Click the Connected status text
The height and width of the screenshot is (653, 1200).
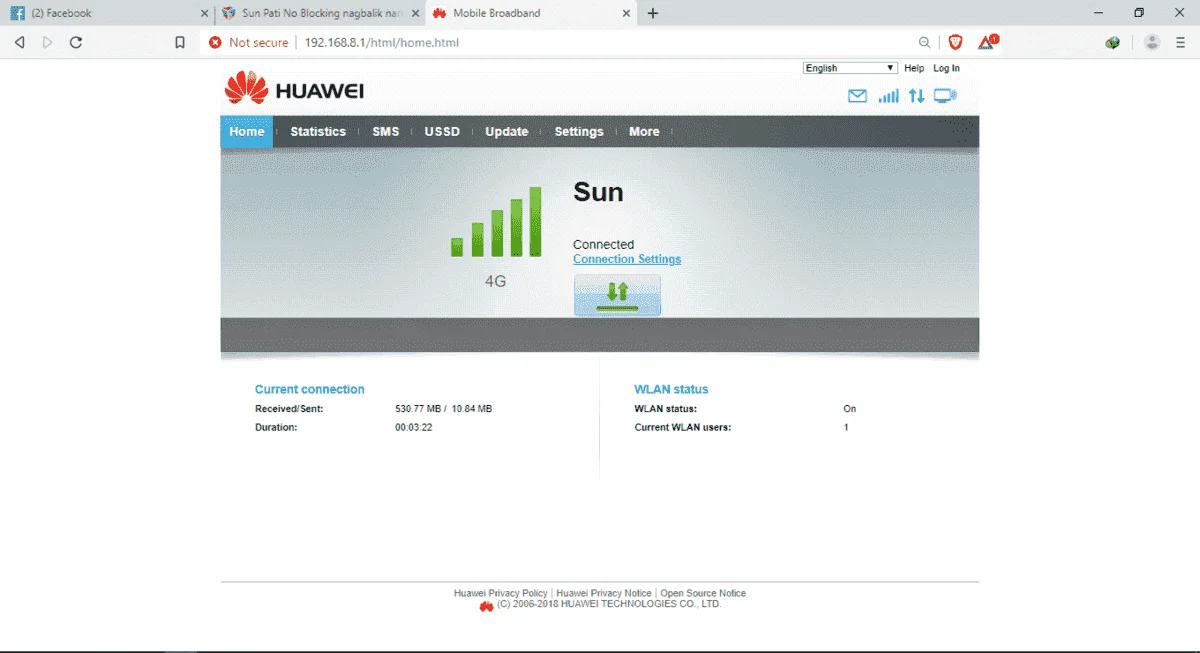point(603,244)
